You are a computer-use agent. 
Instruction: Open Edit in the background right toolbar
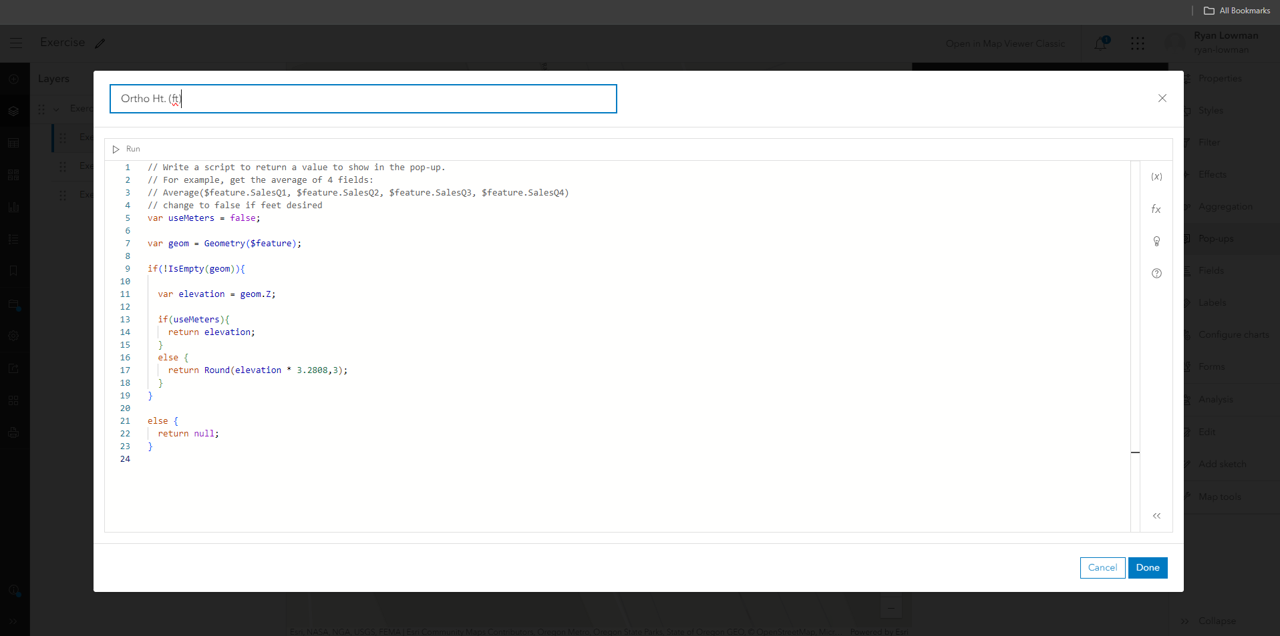tap(1206, 432)
